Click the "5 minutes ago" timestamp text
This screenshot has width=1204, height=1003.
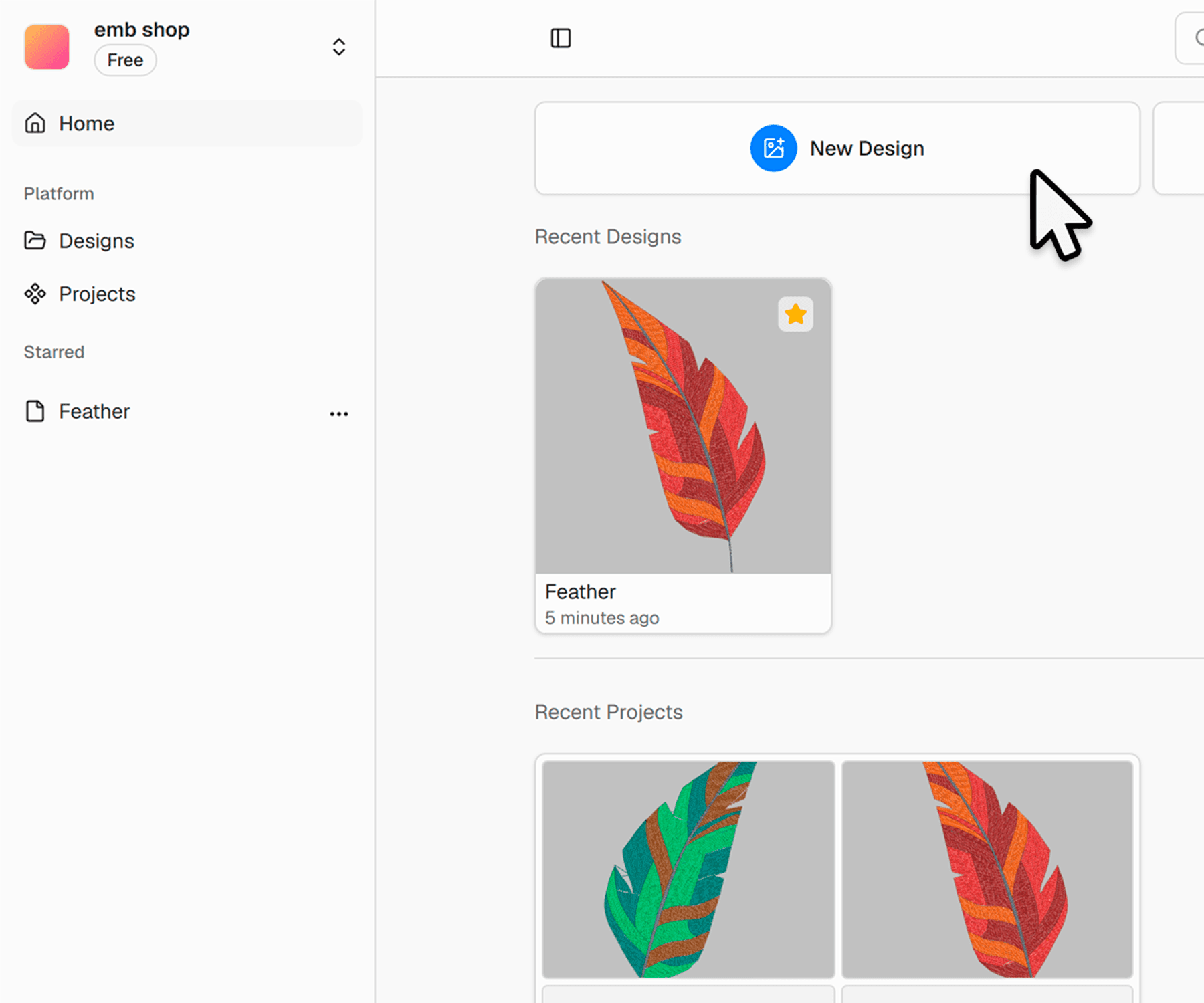(602, 618)
